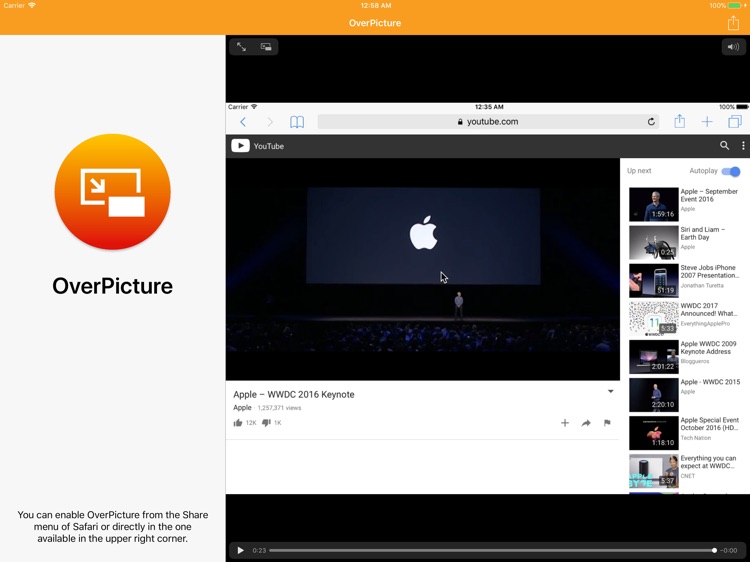
Task: Select WWDC 2017 Announced video title
Action: 709,309
